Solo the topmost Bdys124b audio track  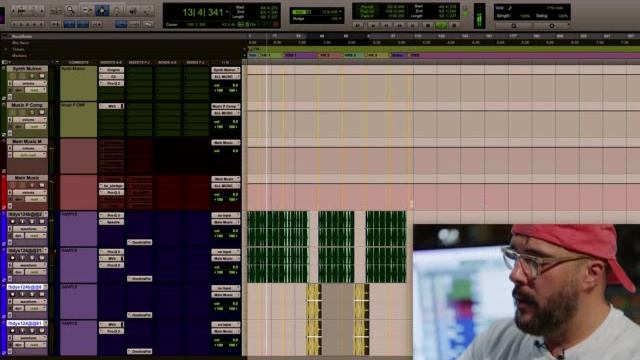32,221
